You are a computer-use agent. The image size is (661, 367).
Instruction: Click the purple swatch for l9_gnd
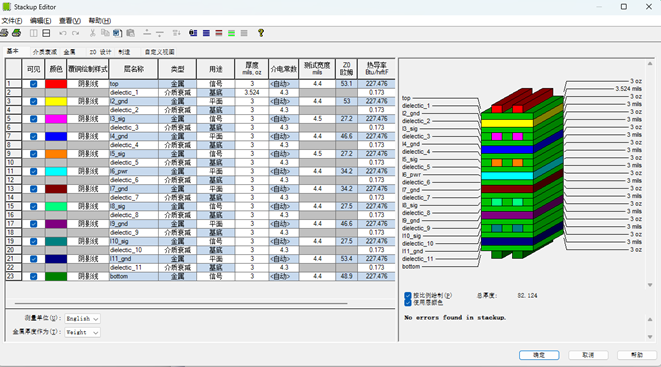[56, 224]
